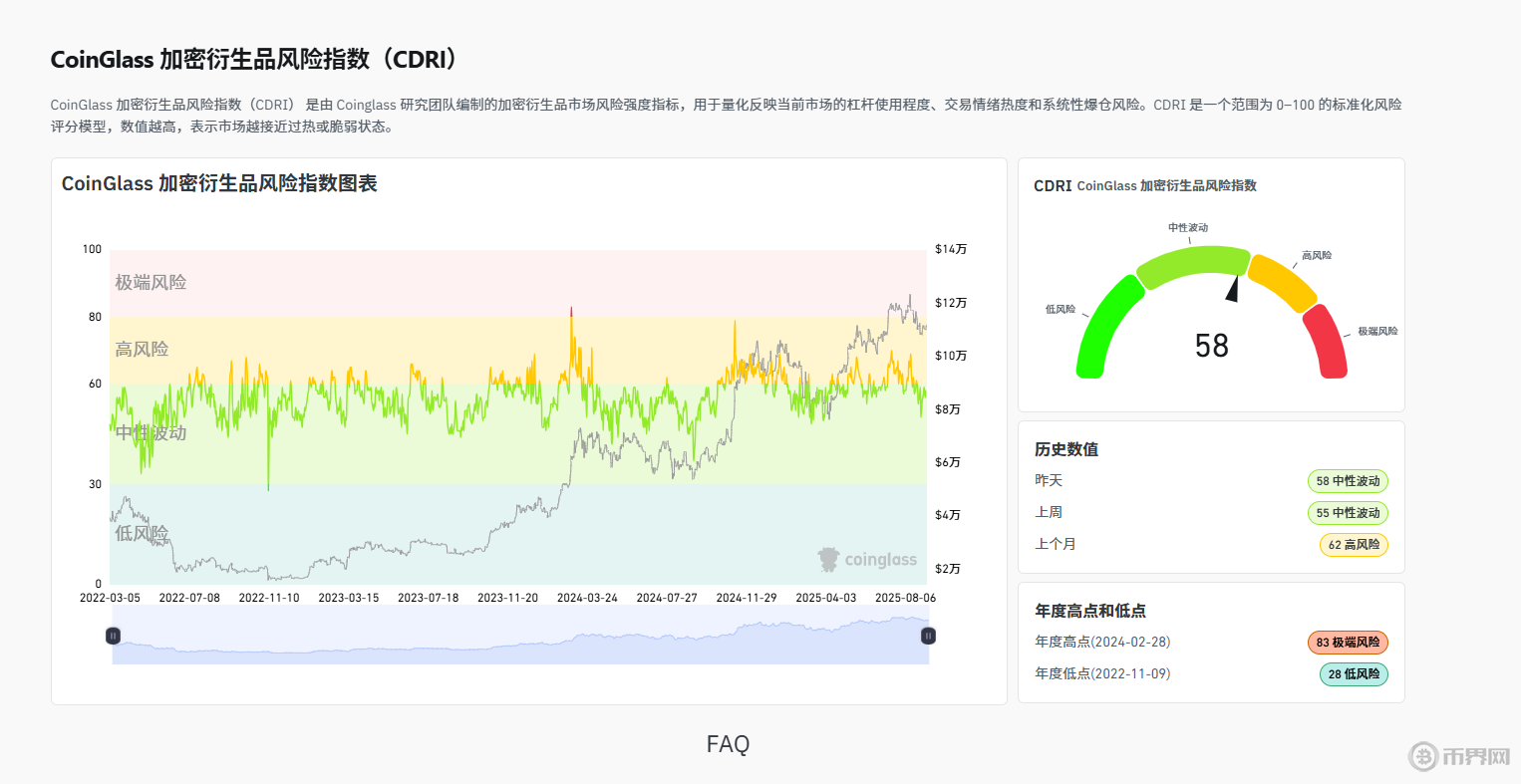Select the yellow high-risk gauge segment
Screen dimensions: 1521x784
[1282, 281]
